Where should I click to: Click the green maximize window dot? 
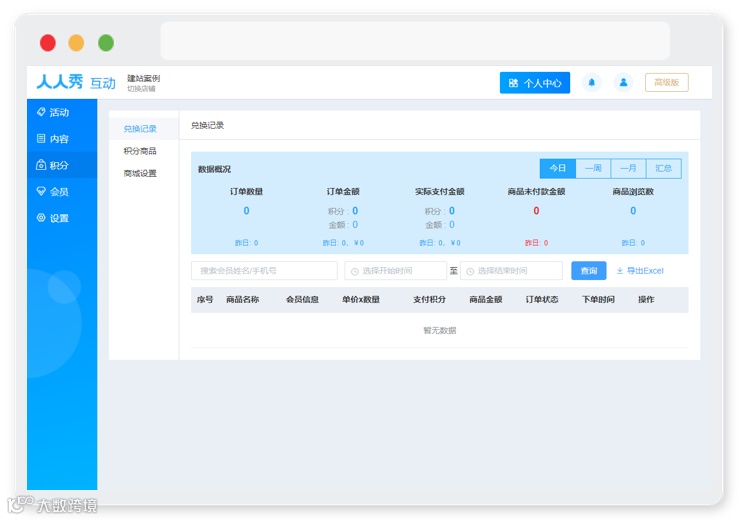coord(106,43)
